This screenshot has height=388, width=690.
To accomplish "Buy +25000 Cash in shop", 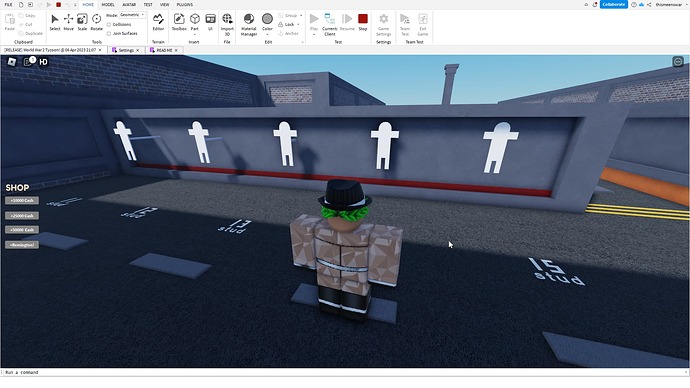I will [x=22, y=216].
